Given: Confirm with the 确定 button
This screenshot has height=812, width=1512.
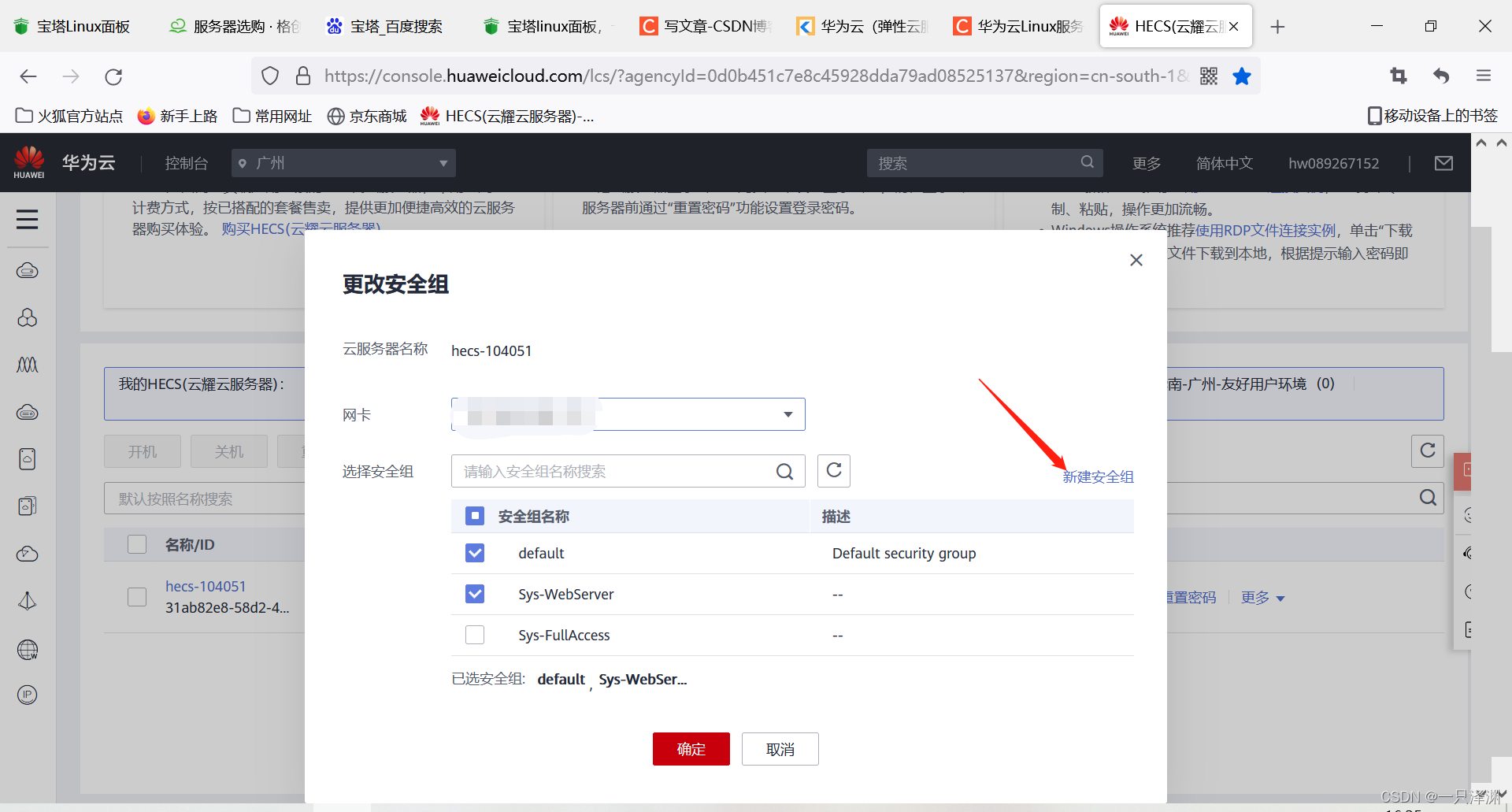Looking at the screenshot, I should (x=691, y=749).
